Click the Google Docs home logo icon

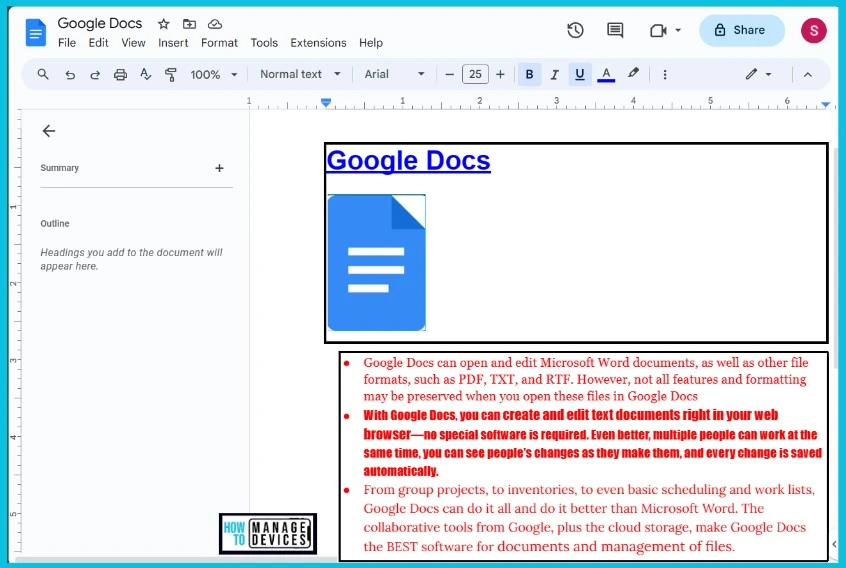(x=36, y=32)
